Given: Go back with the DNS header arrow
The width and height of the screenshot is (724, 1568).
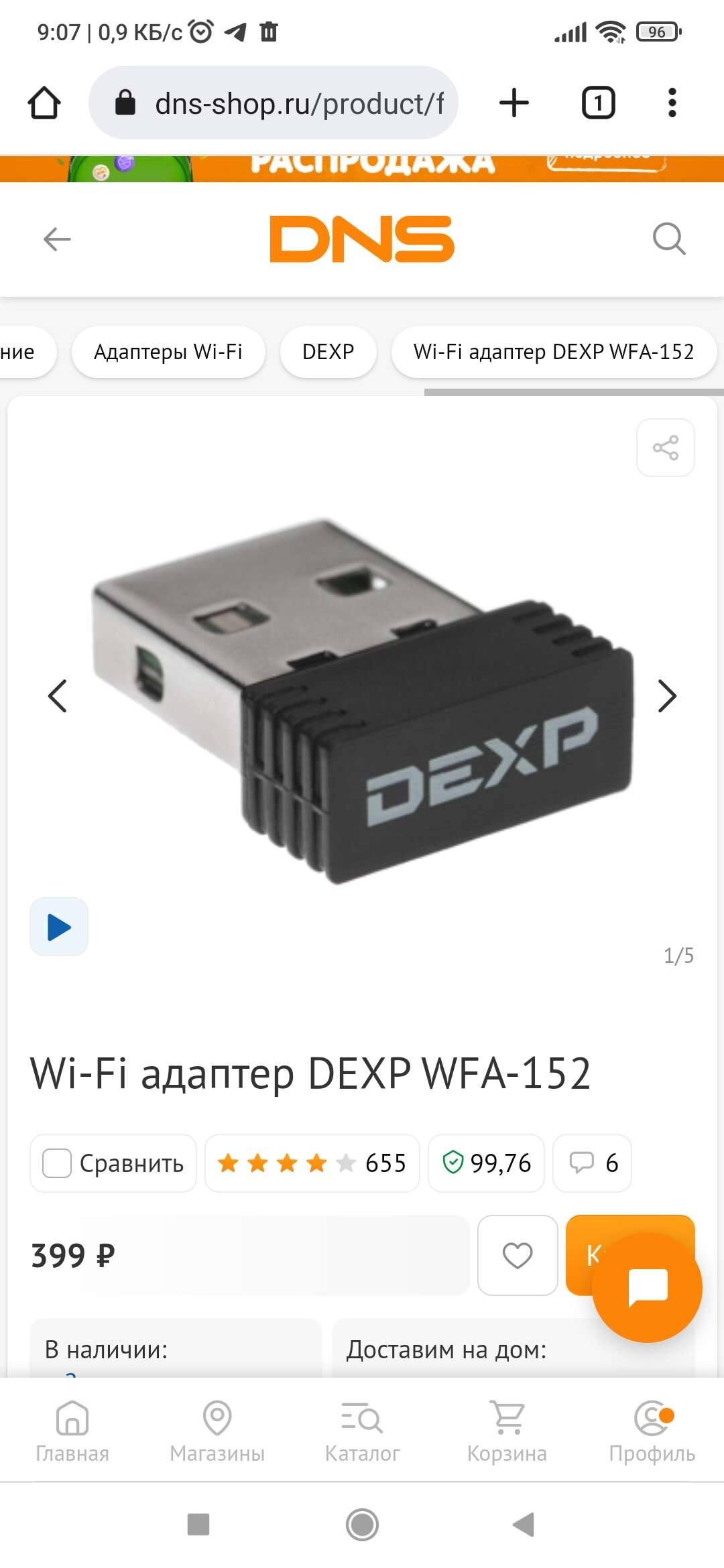Looking at the screenshot, I should click(57, 239).
